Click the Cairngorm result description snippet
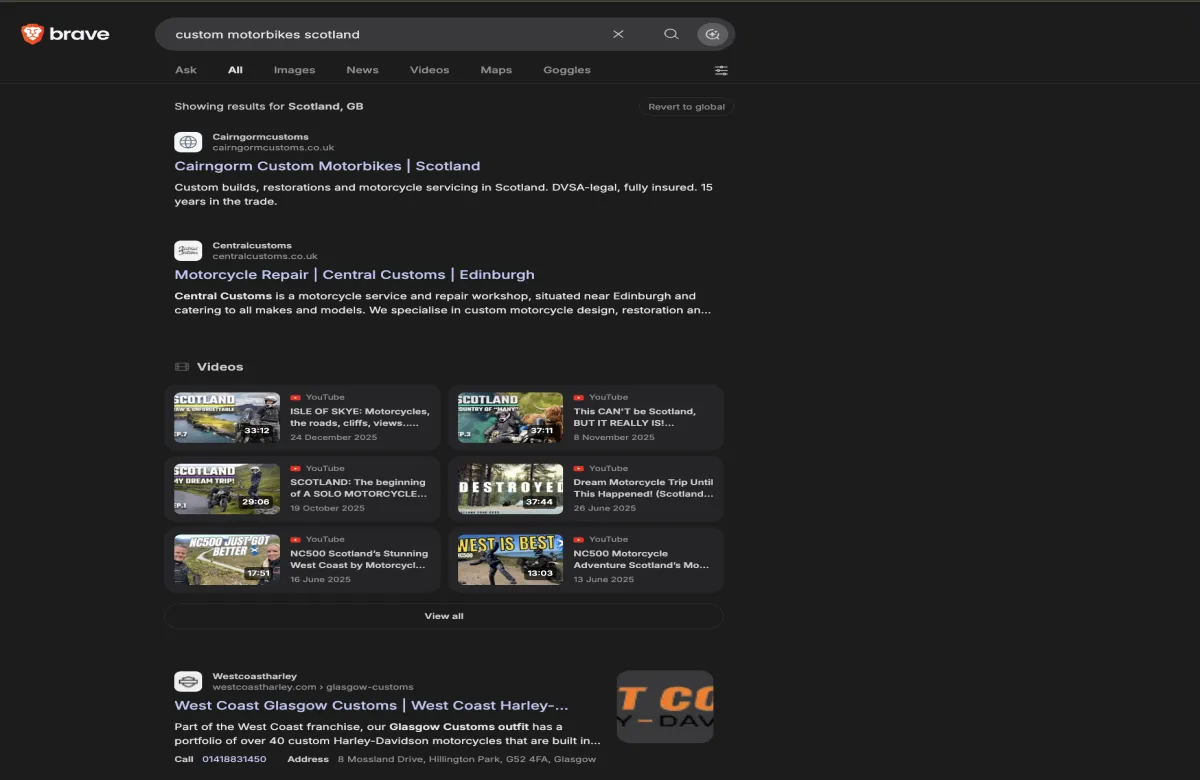The height and width of the screenshot is (780, 1200). click(444, 194)
